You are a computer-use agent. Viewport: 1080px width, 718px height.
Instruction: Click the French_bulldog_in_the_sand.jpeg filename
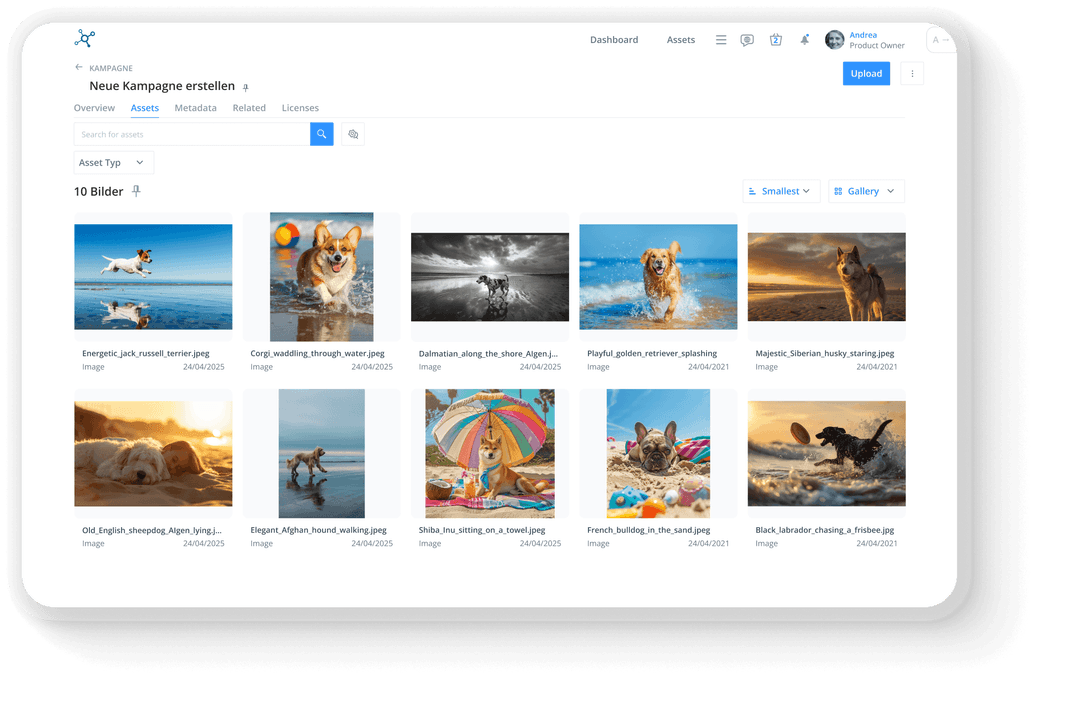[648, 531]
